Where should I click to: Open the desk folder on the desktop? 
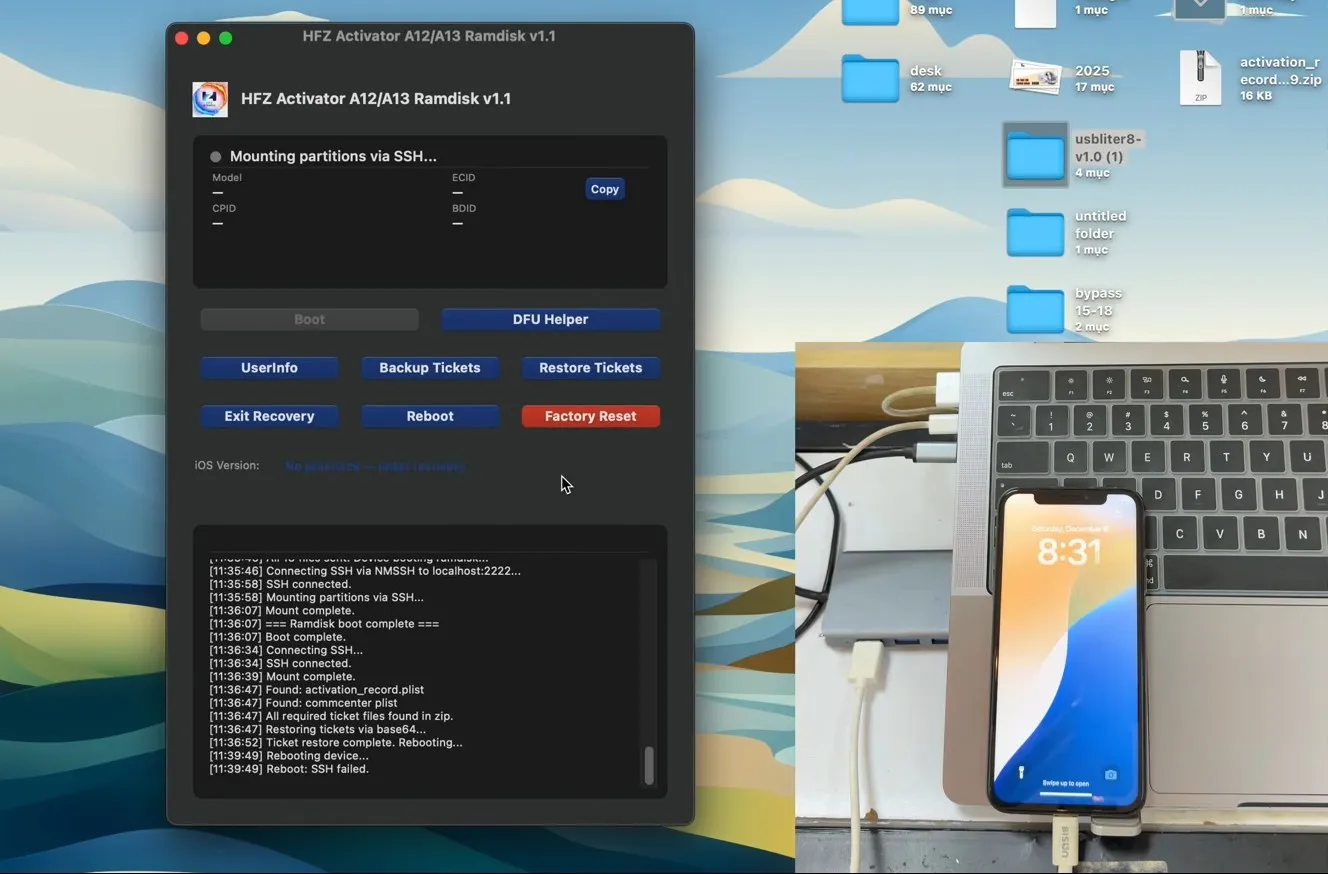(x=870, y=79)
